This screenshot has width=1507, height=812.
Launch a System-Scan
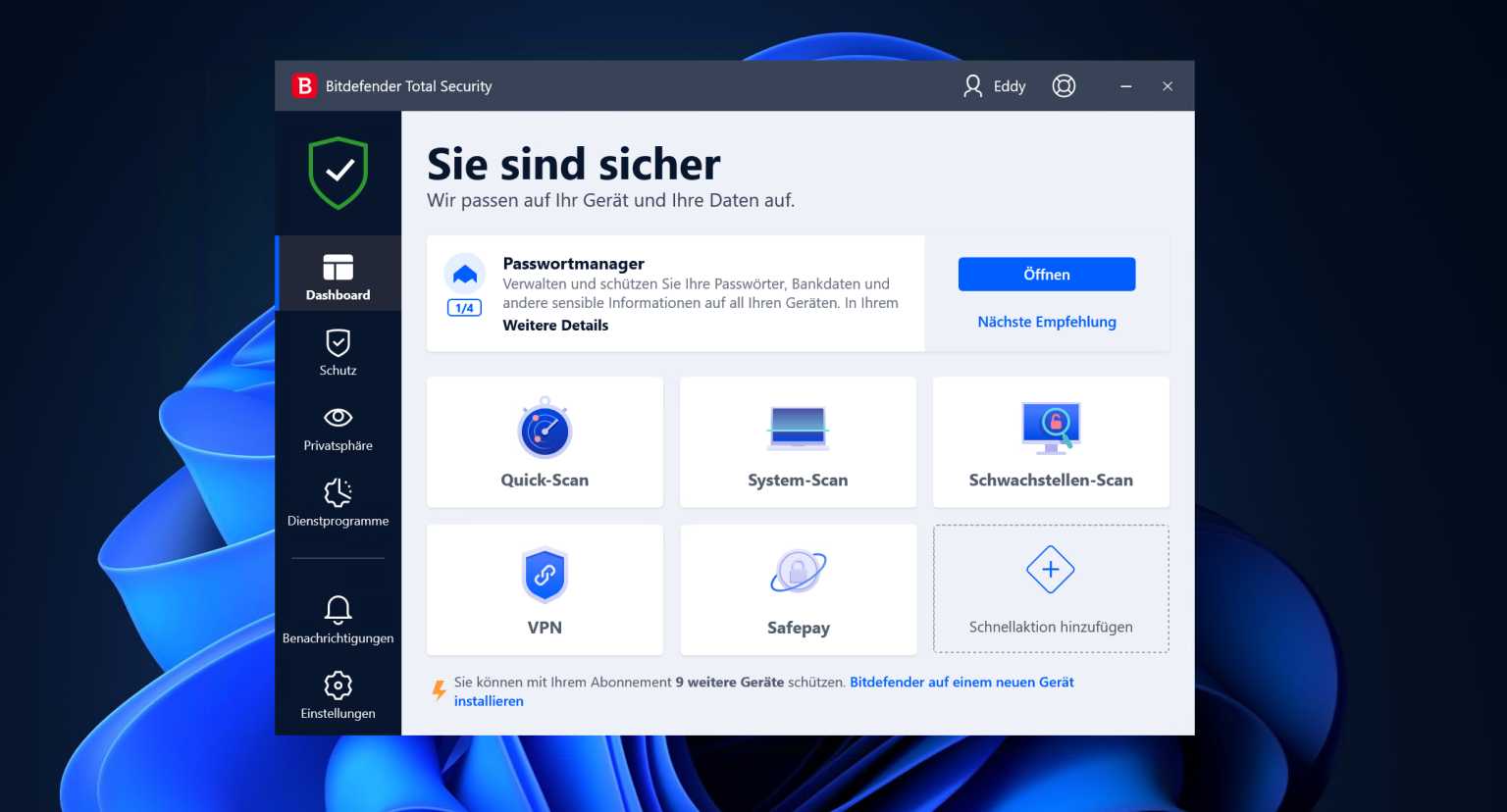click(798, 441)
